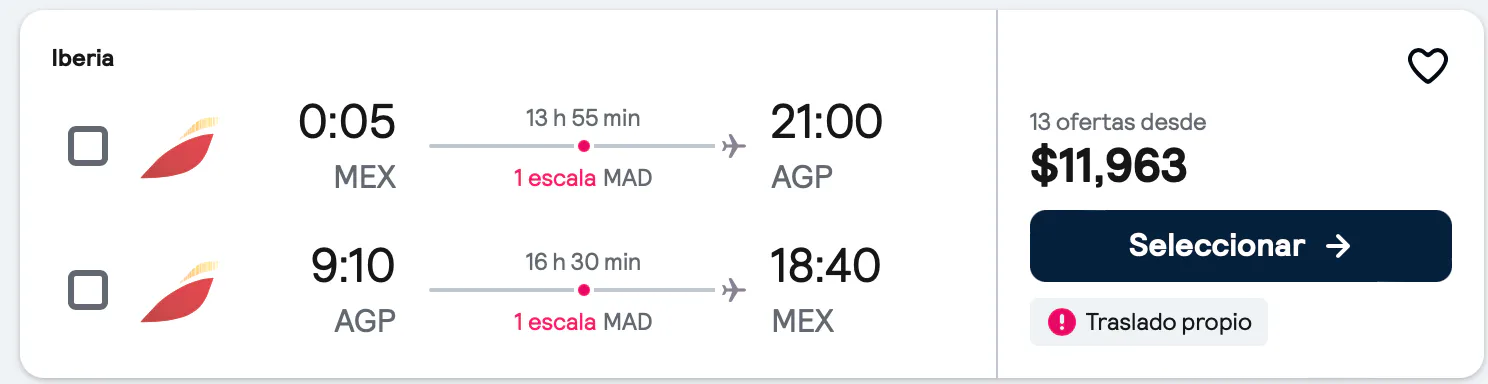Click the Iberia airline name label
The height and width of the screenshot is (384, 1488).
click(83, 58)
